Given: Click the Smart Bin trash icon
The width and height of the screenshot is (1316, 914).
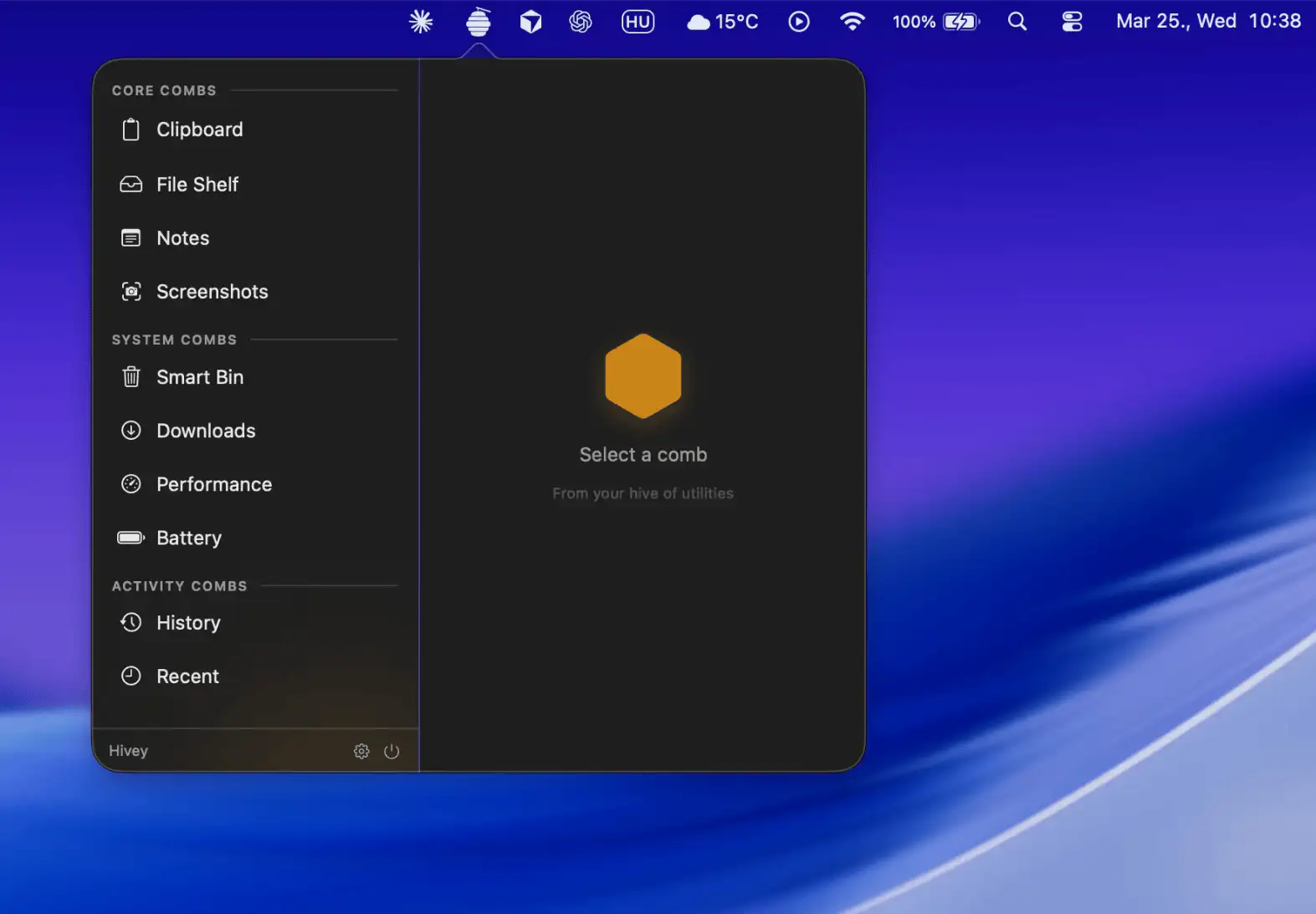Looking at the screenshot, I should click(x=131, y=377).
